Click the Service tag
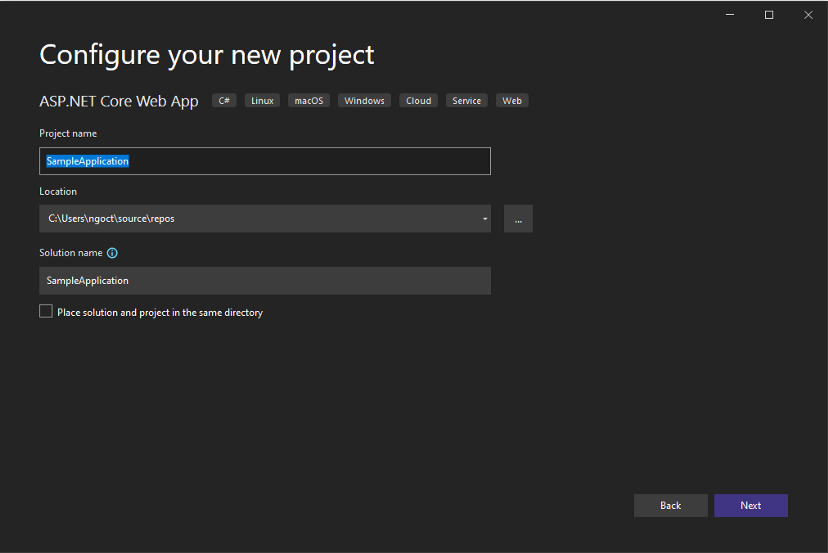Screen dimensions: 828x553 click(466, 101)
